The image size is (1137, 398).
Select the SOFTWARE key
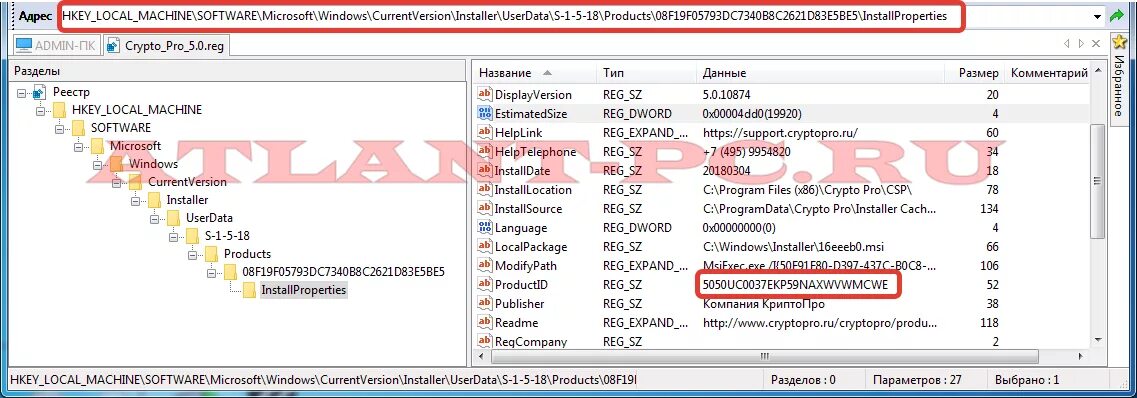pyautogui.click(x=120, y=128)
